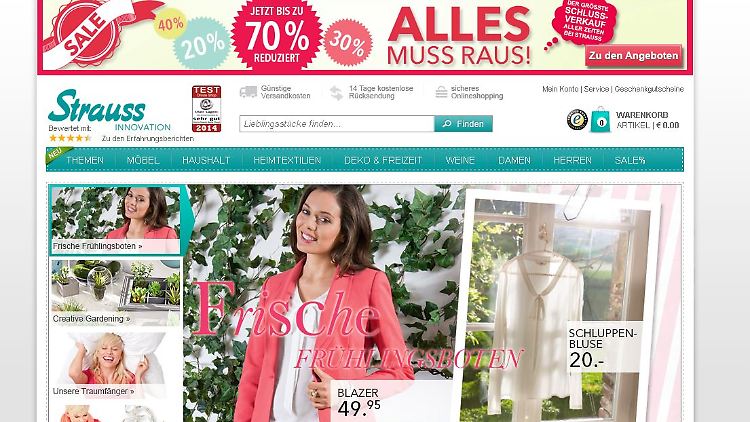This screenshot has width=750, height=422.
Task: Open the shopping bag cart icon
Action: [600, 120]
